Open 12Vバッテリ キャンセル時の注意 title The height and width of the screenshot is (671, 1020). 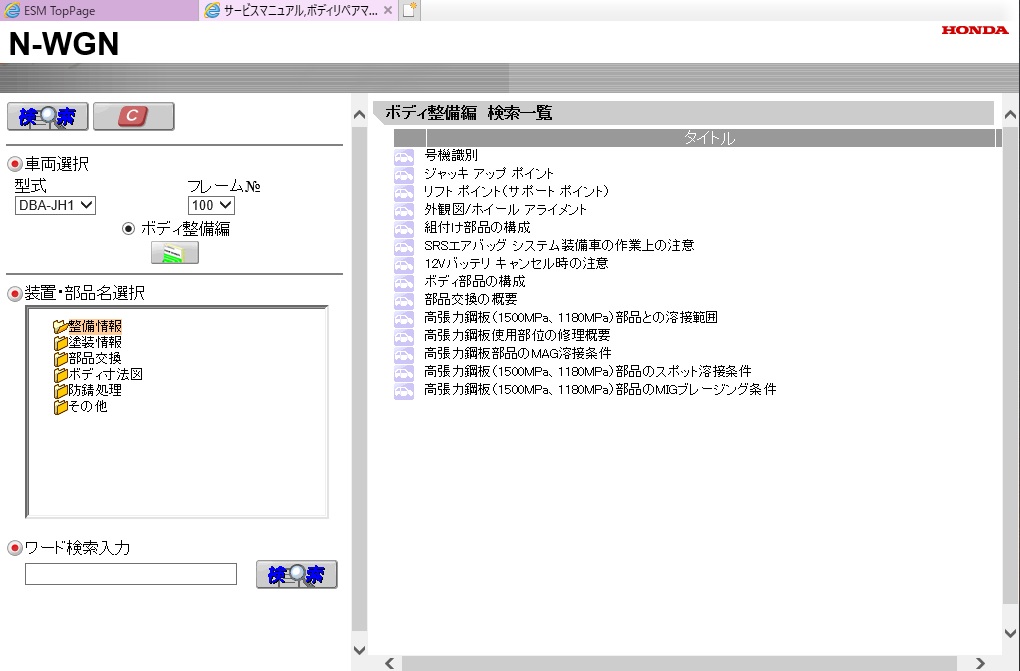[x=517, y=263]
